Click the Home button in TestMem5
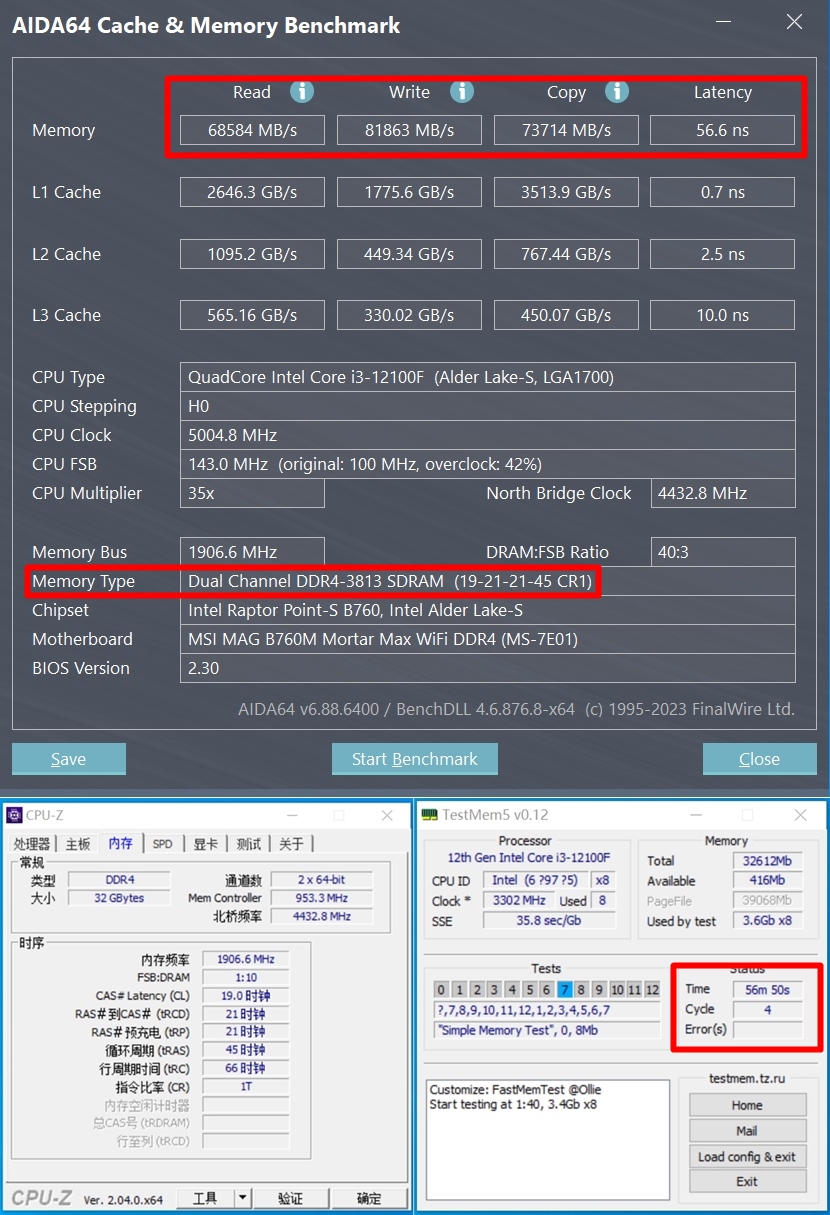Image resolution: width=830 pixels, height=1215 pixels. 747,1105
